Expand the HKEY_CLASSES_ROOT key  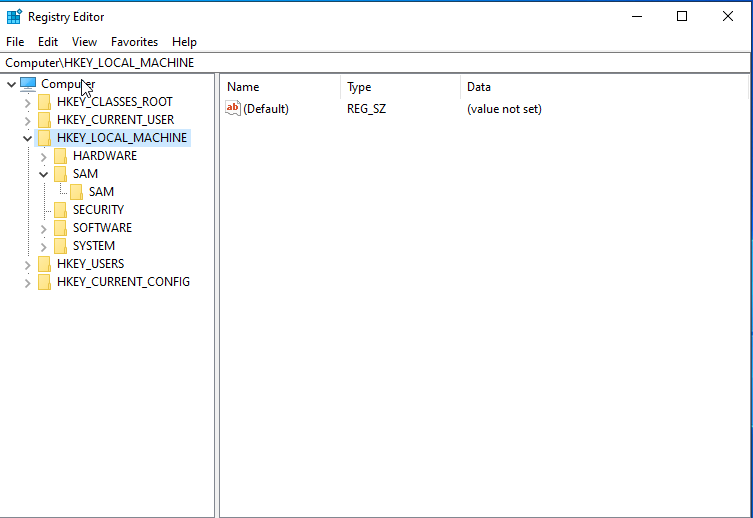(27, 103)
